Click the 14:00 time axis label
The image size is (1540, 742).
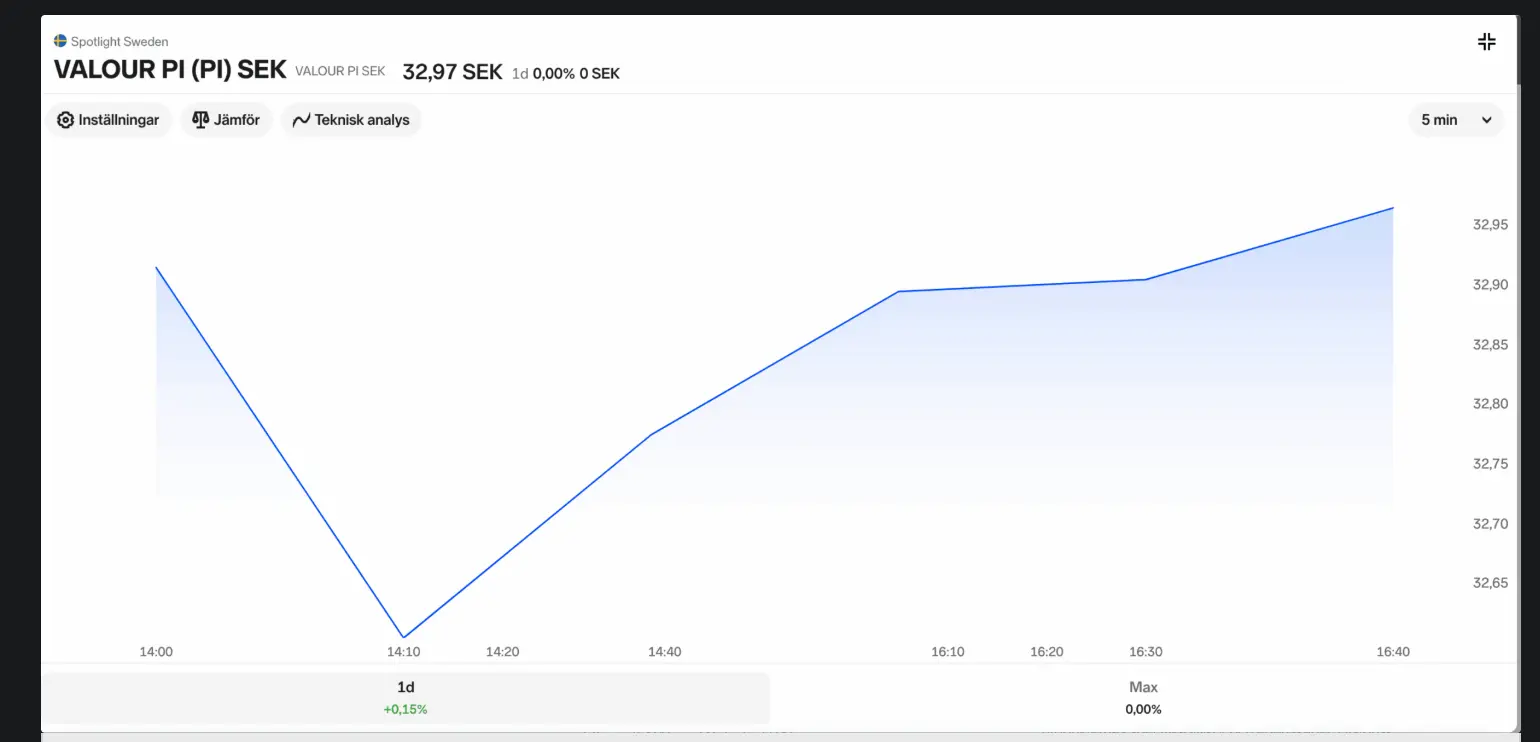(x=156, y=652)
